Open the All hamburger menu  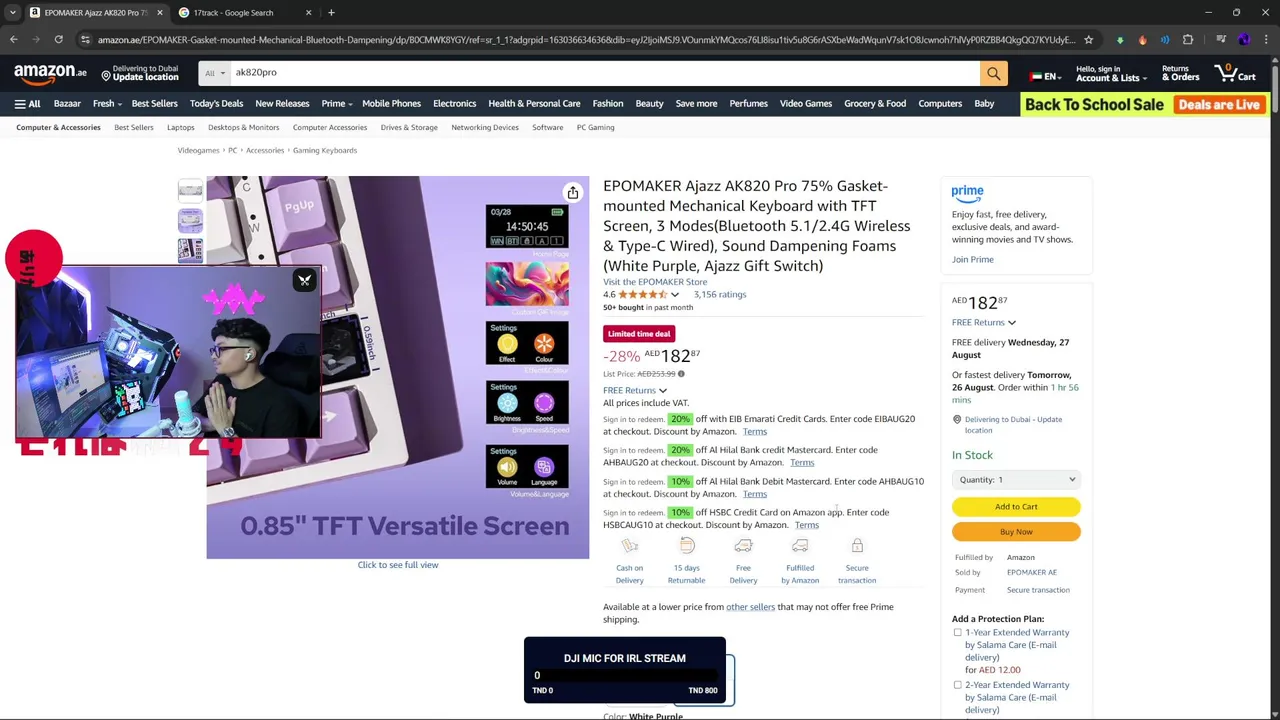point(27,104)
